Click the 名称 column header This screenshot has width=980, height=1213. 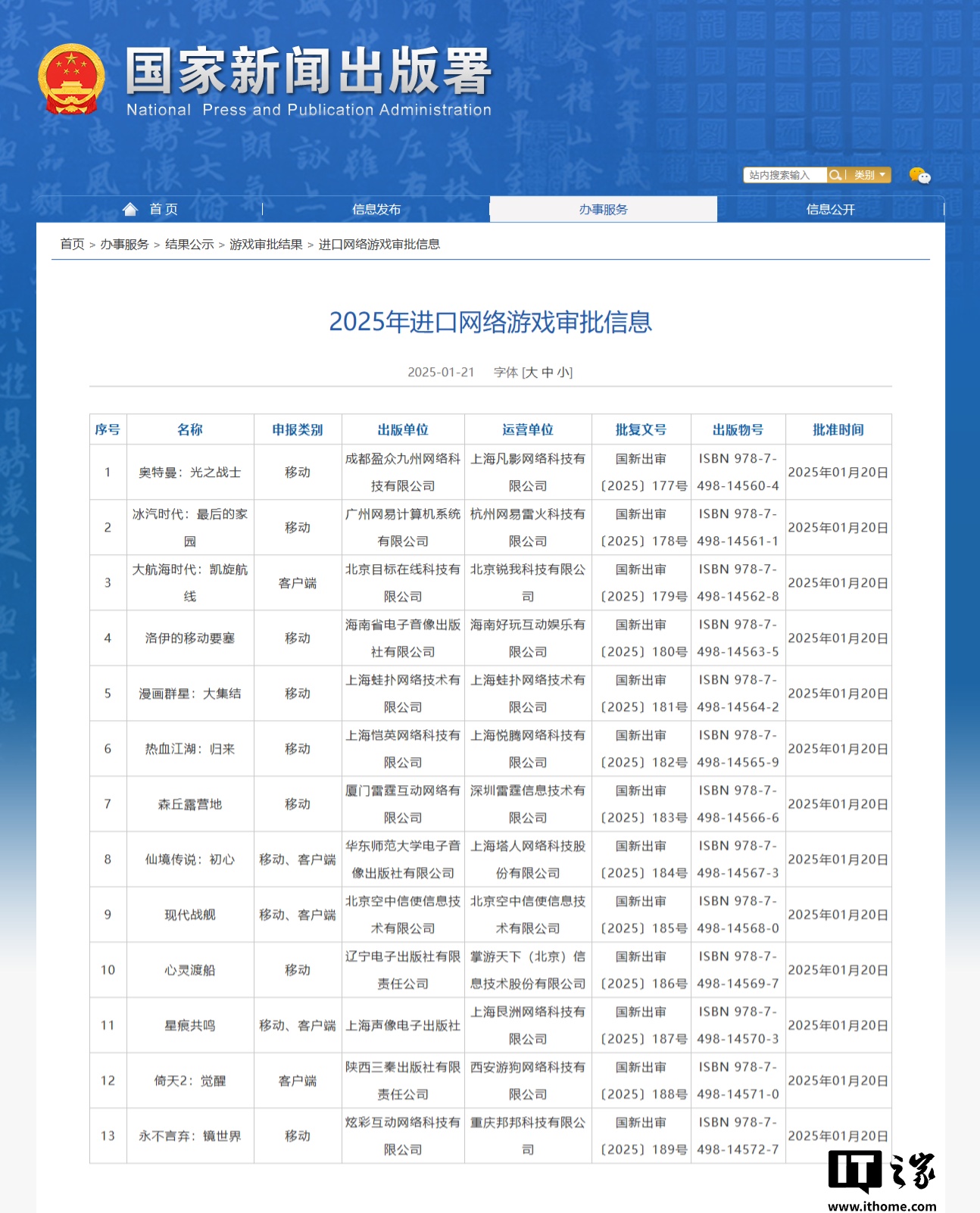point(190,429)
